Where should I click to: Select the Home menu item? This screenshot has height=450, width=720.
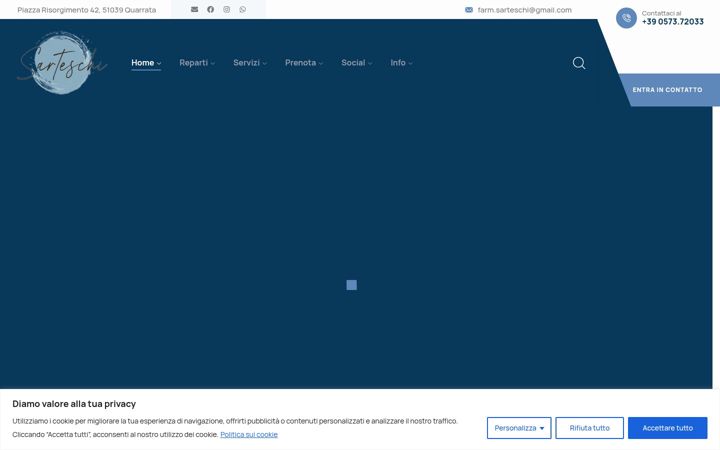click(146, 63)
